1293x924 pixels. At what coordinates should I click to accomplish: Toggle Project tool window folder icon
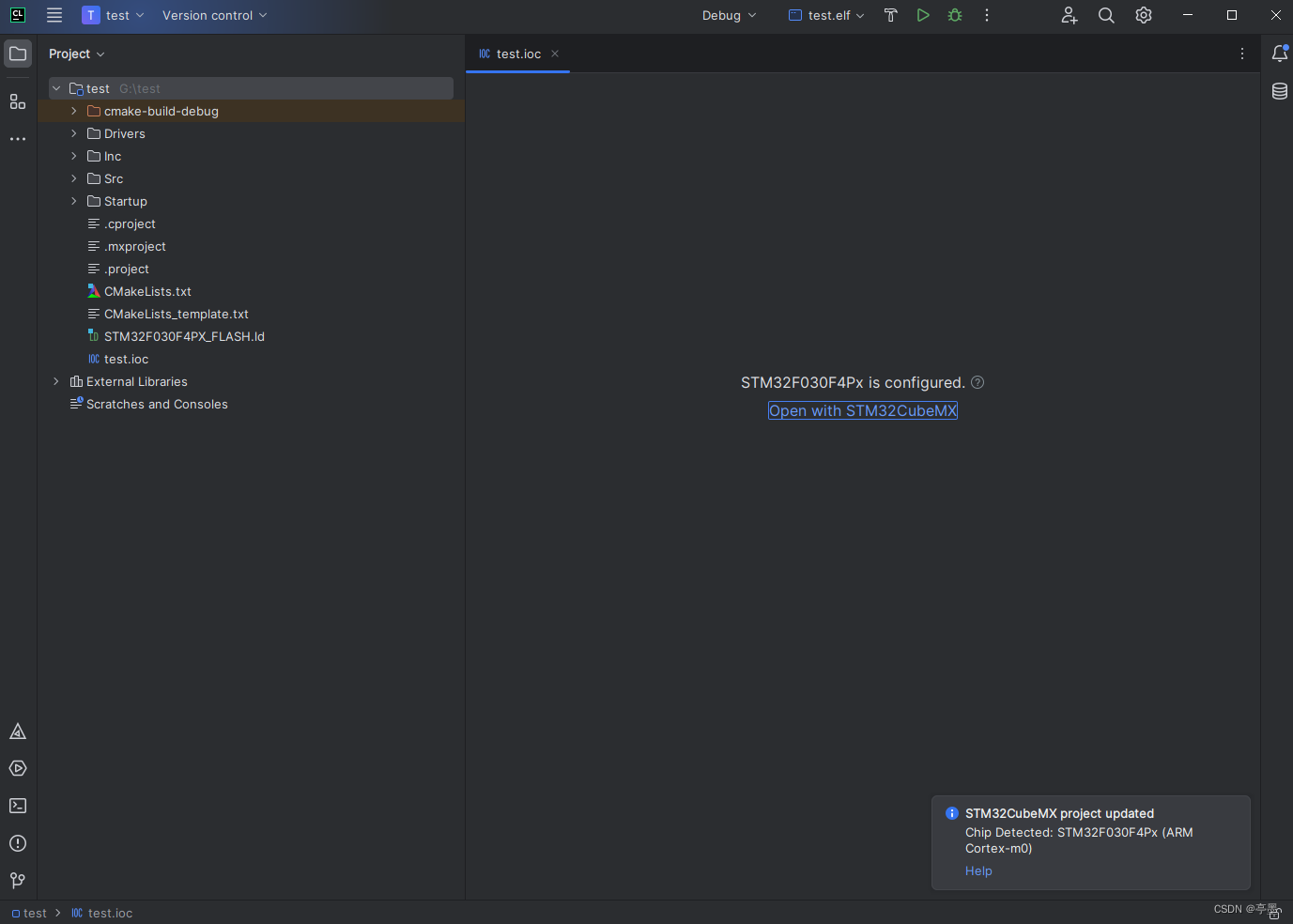tap(18, 54)
